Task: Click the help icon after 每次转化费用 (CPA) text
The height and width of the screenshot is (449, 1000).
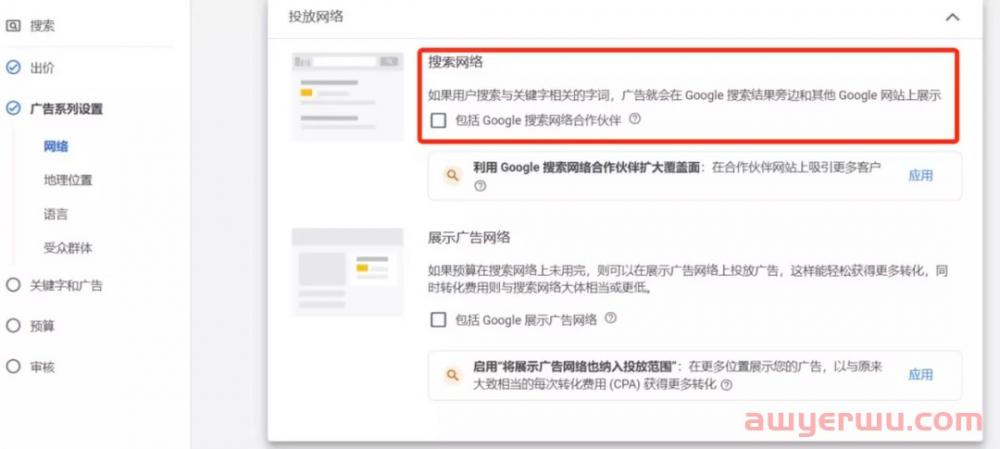Action: tap(727, 385)
